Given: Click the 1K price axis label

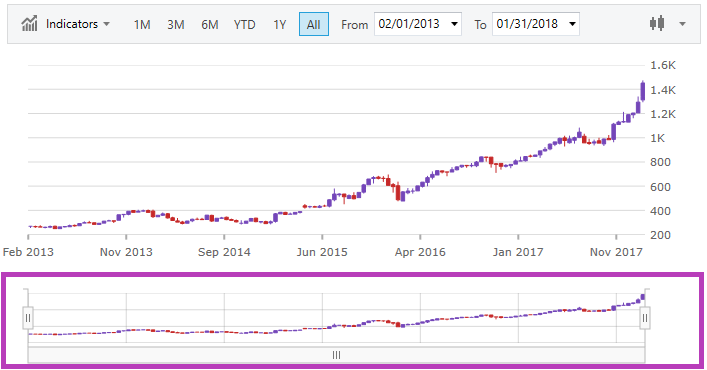Looking at the screenshot, I should click(657, 138).
